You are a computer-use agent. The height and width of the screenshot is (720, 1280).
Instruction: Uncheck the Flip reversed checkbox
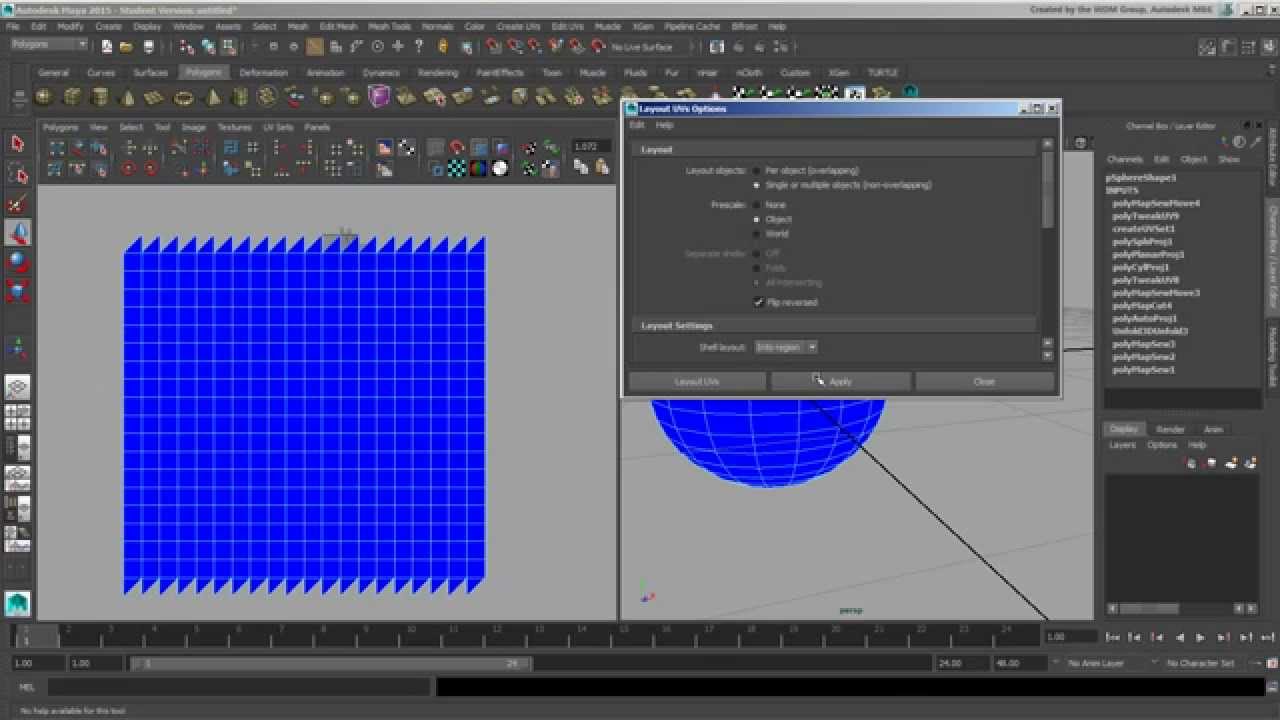[759, 302]
